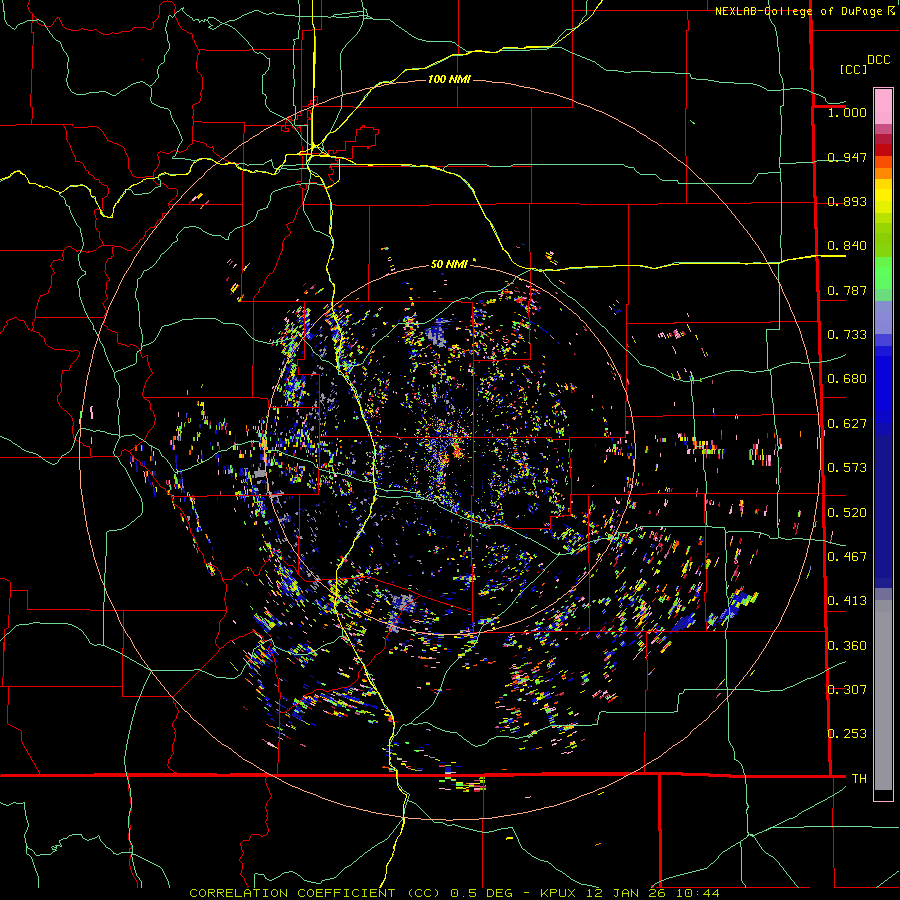Image resolution: width=900 pixels, height=900 pixels.
Task: Click the "100 NMI" range ring label
Action: click(449, 79)
